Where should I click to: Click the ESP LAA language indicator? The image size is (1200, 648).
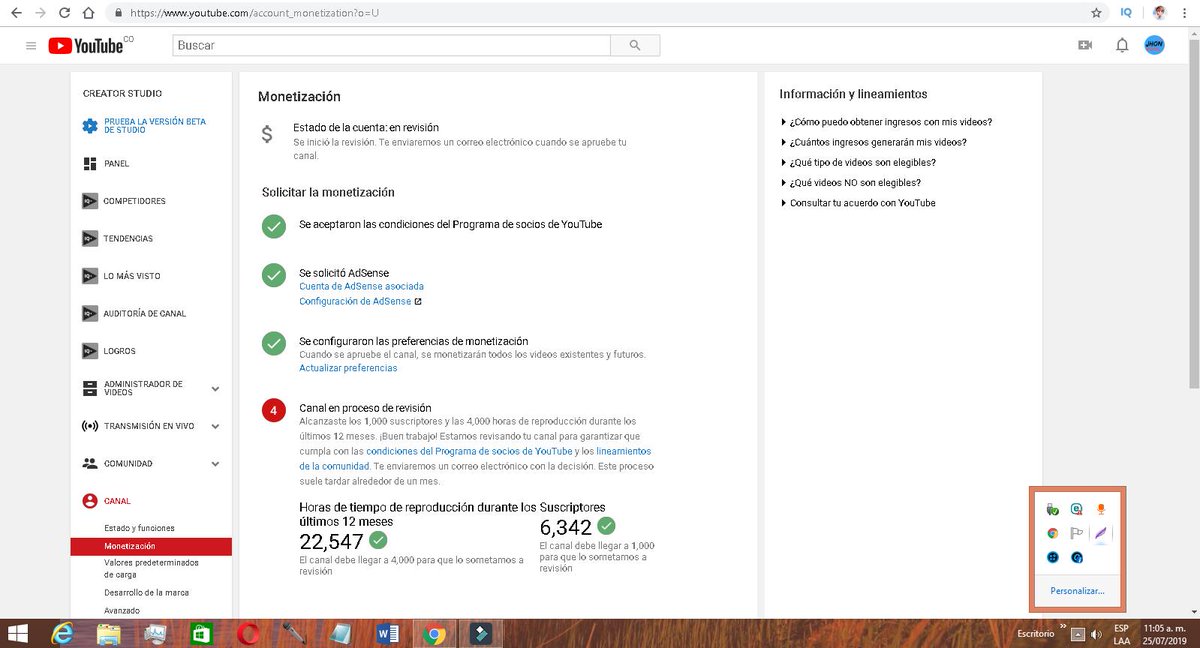tap(1121, 634)
